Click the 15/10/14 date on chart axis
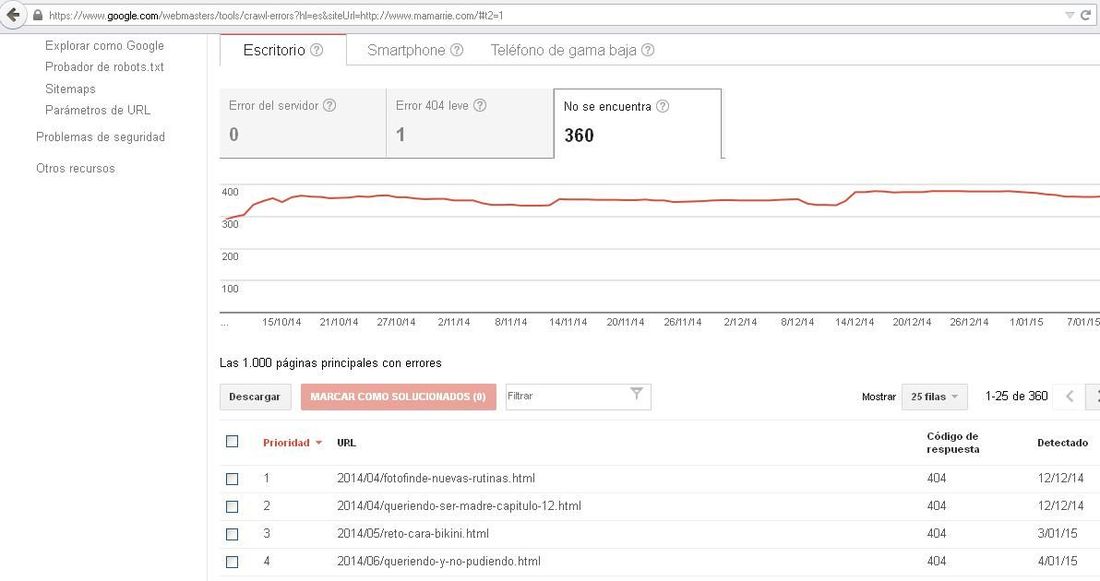This screenshot has width=1100, height=581. (x=281, y=322)
